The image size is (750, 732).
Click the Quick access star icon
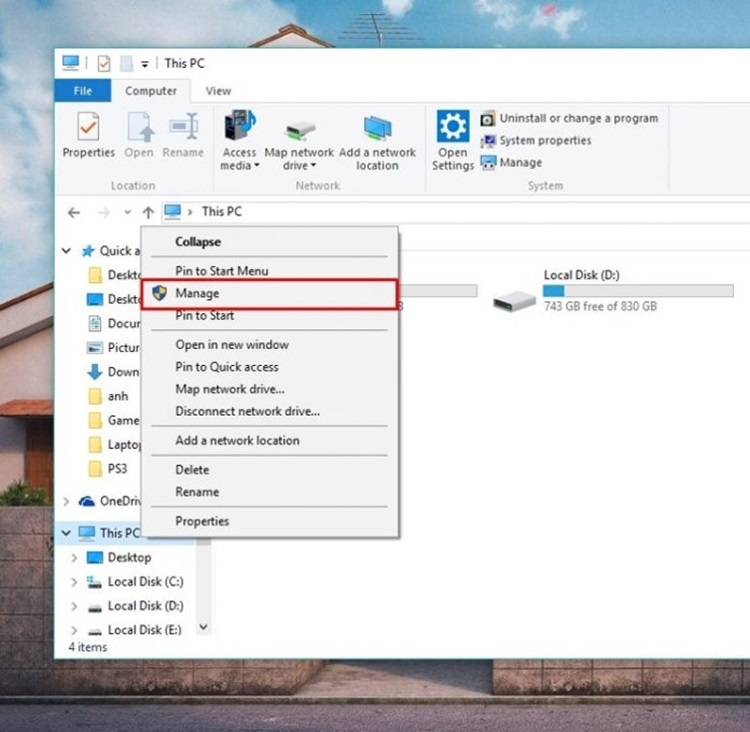tap(88, 250)
